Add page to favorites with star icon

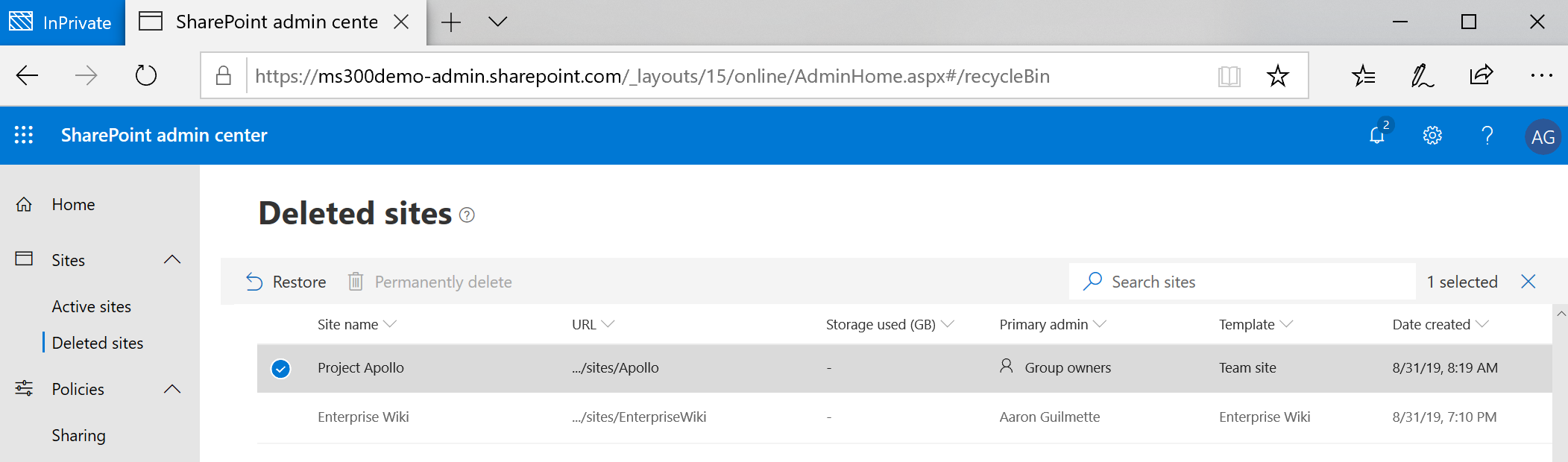[1277, 75]
